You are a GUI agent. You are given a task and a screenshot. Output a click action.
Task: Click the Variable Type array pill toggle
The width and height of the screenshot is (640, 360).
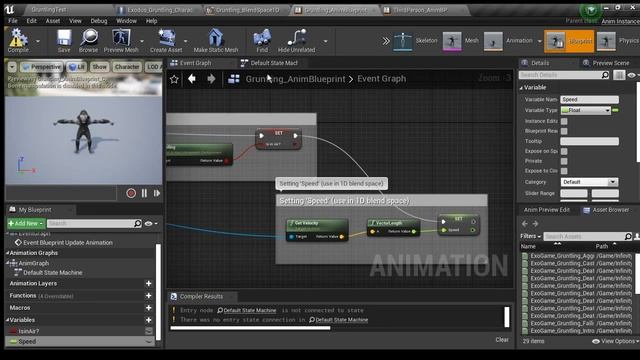click(616, 110)
